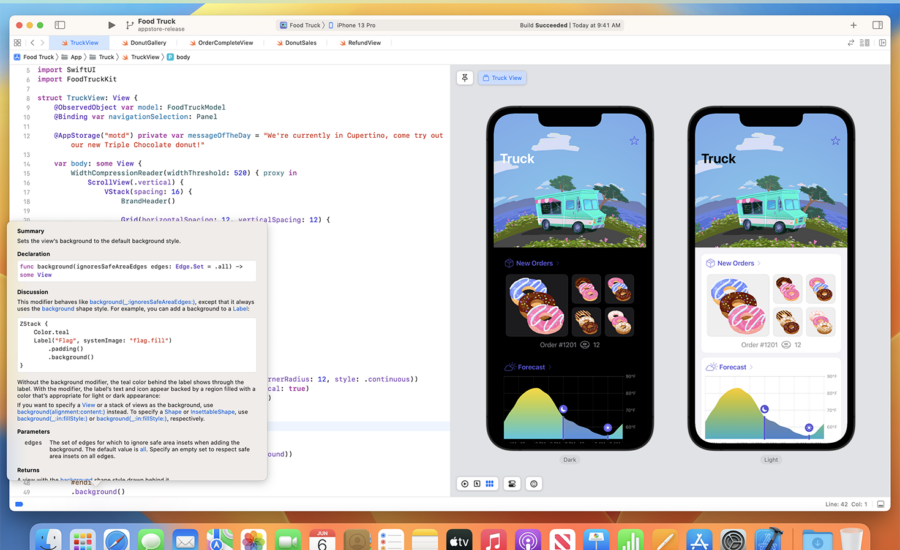Select the Truck View preview chip
This screenshot has width=900, height=550.
click(x=502, y=78)
